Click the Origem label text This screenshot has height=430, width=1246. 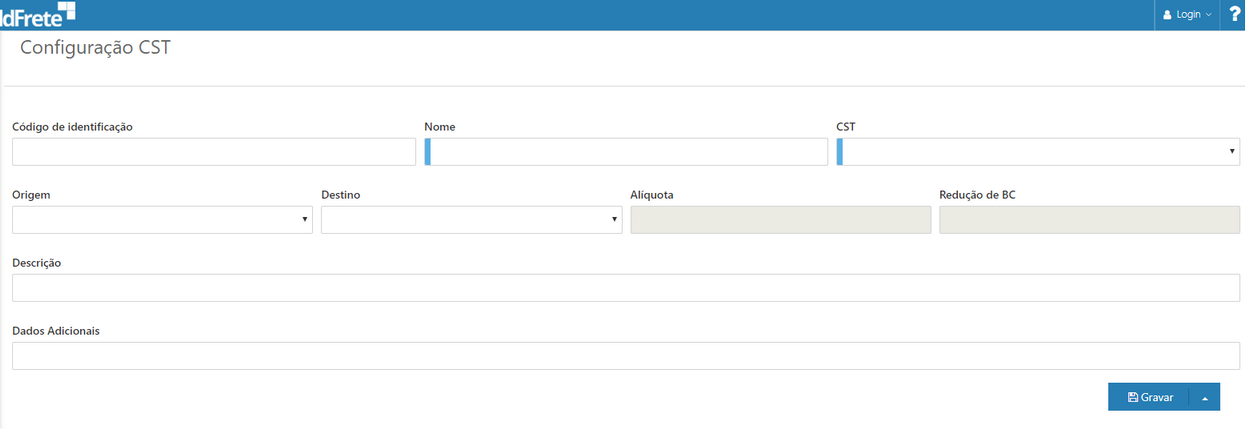(31, 195)
